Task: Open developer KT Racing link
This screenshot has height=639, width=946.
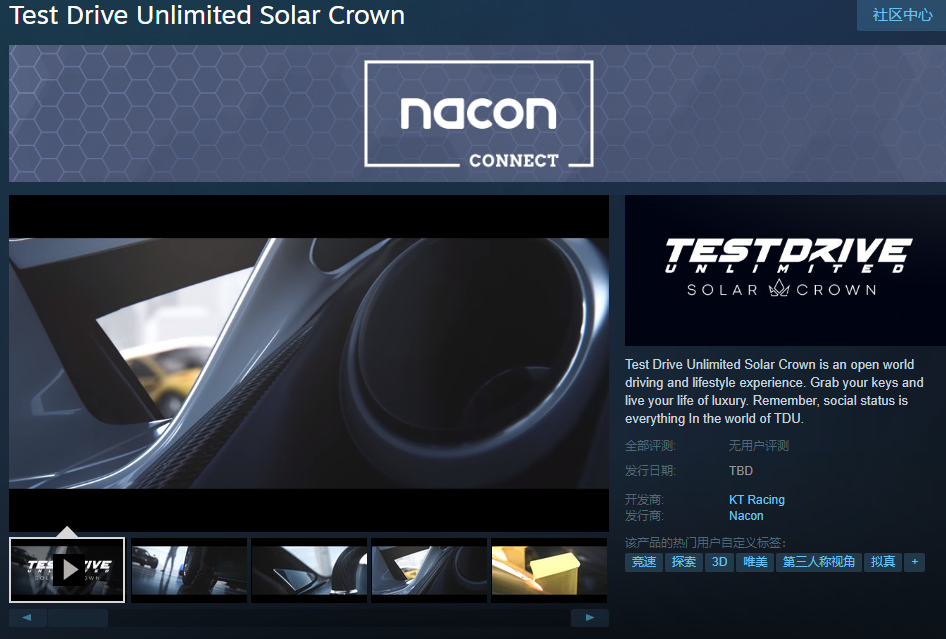Action: click(757, 500)
